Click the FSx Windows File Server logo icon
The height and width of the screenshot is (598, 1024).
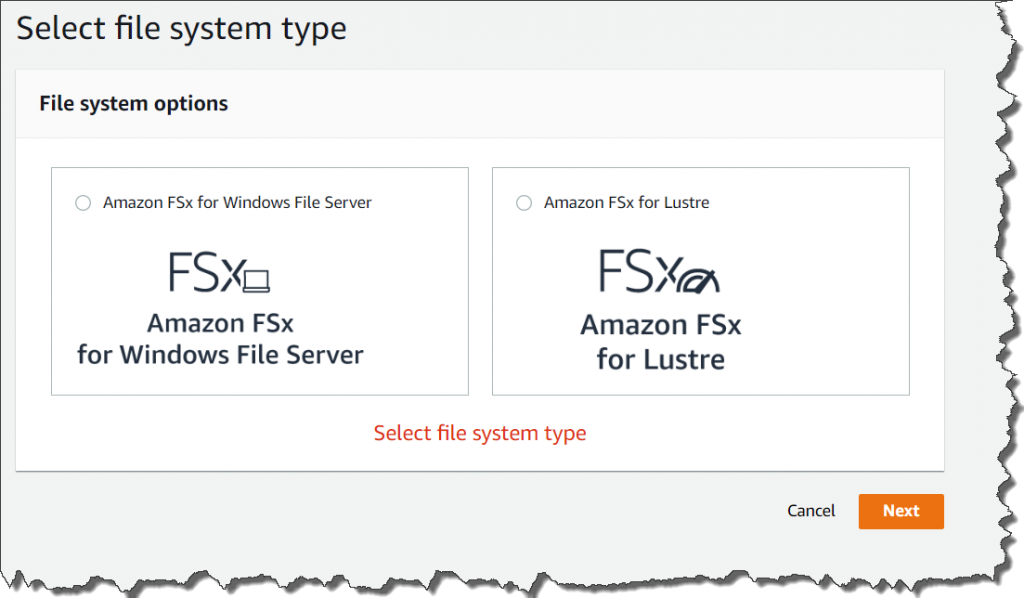point(219,272)
